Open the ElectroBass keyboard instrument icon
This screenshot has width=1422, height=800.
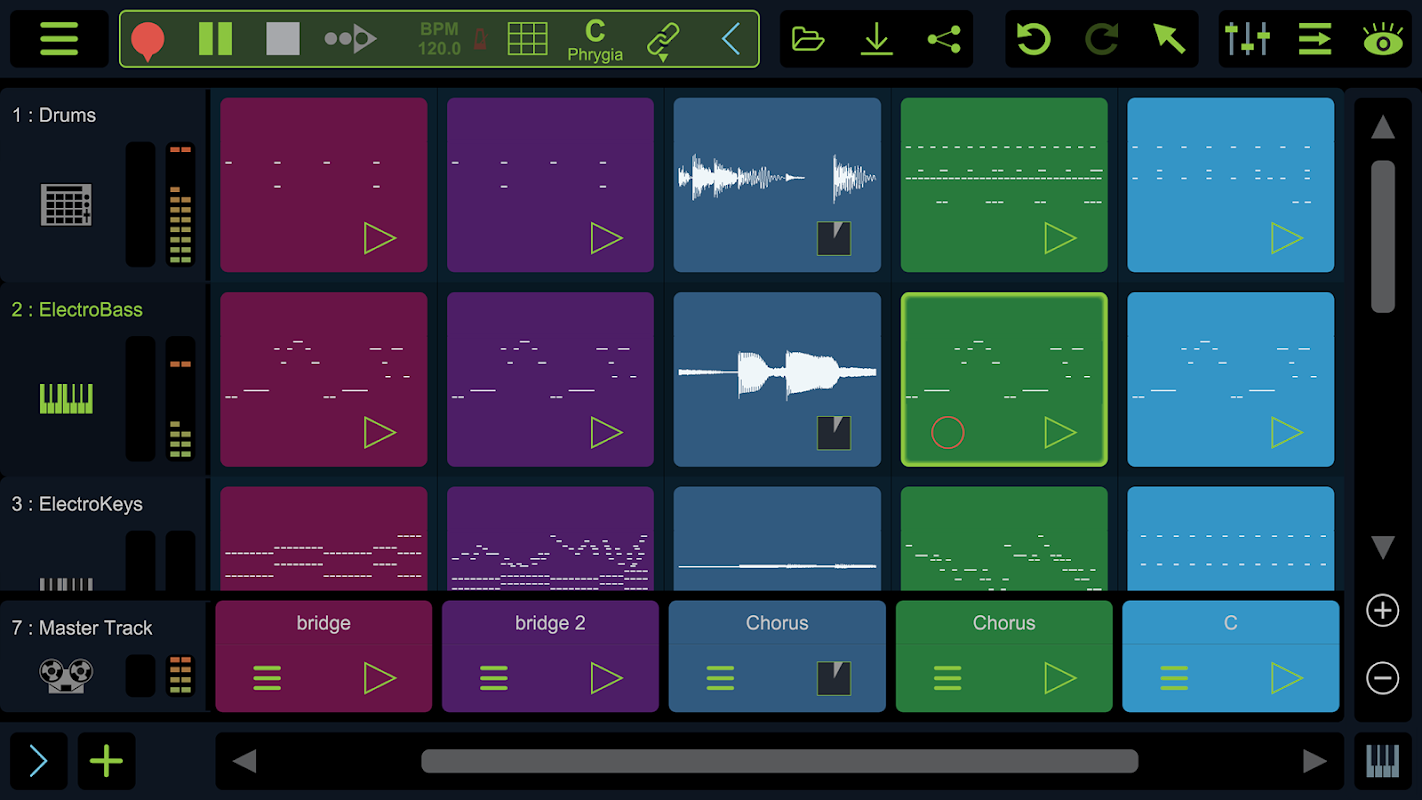(66, 399)
